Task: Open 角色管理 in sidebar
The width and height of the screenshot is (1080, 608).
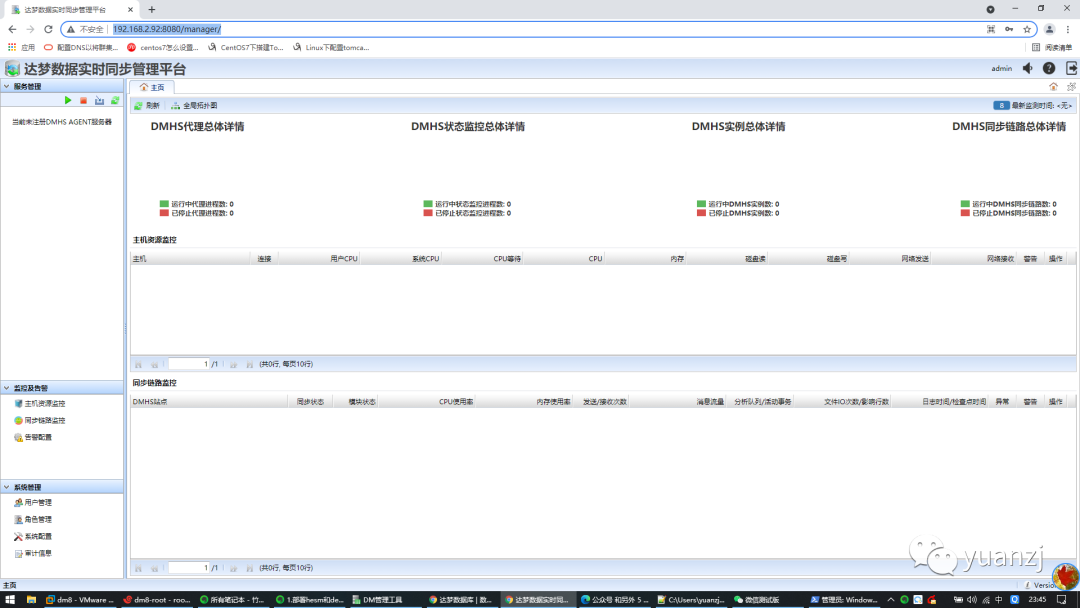Action: coord(33,520)
